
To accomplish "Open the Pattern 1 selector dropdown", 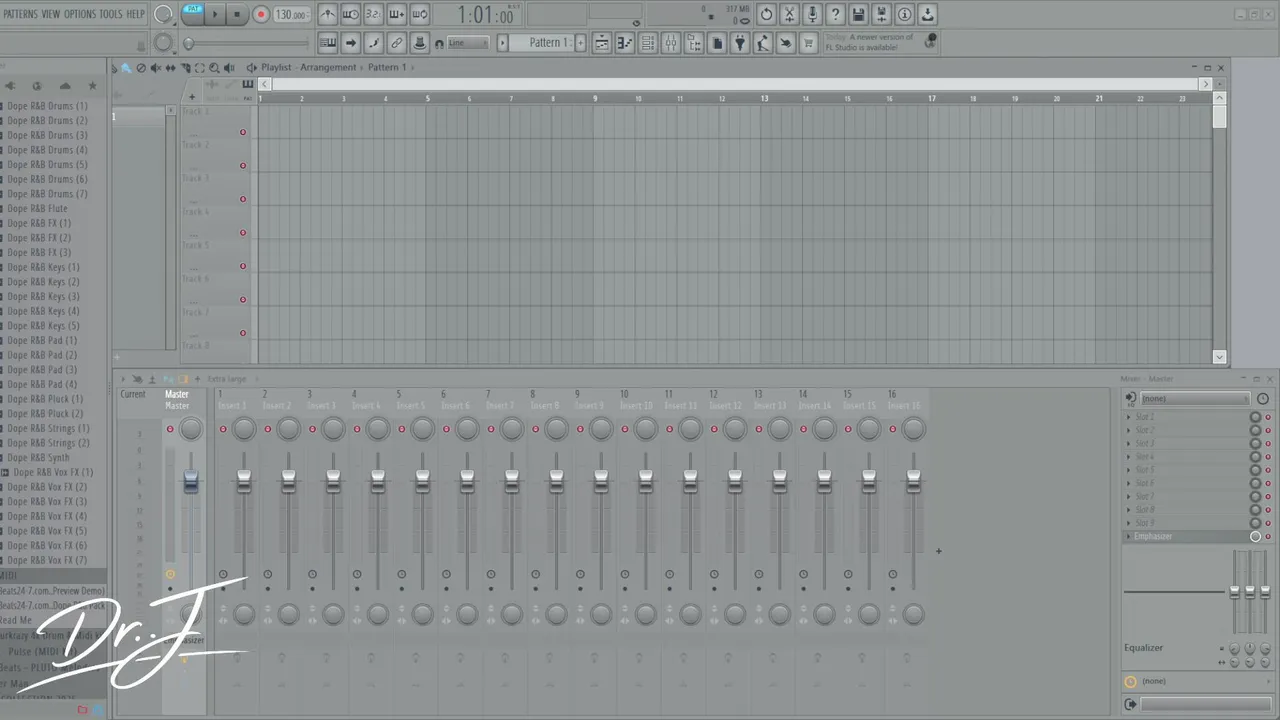I will coord(542,43).
